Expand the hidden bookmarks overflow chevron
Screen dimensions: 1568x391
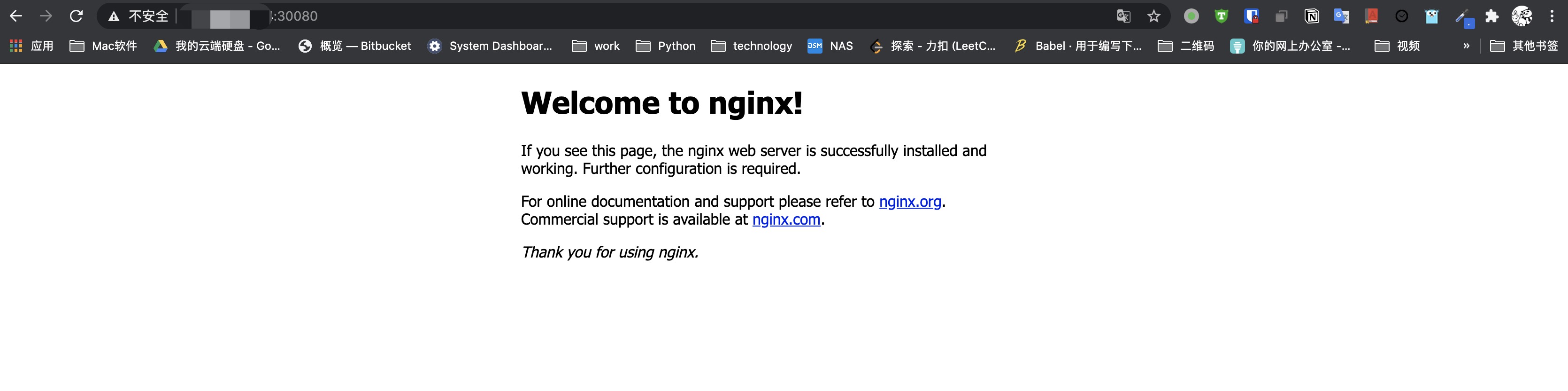[1466, 46]
